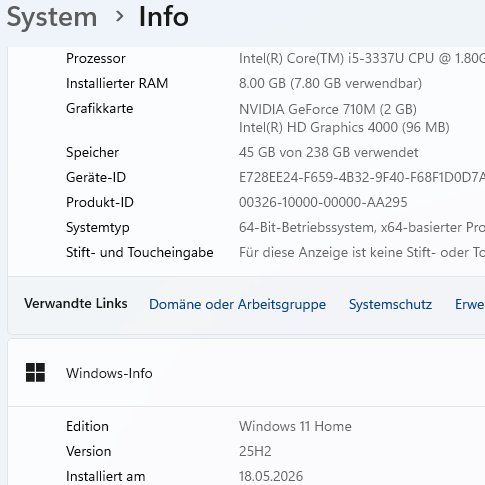Select the Intel HD Graphics 4000 entry
Screen dimensions: 485x485
(x=344, y=127)
